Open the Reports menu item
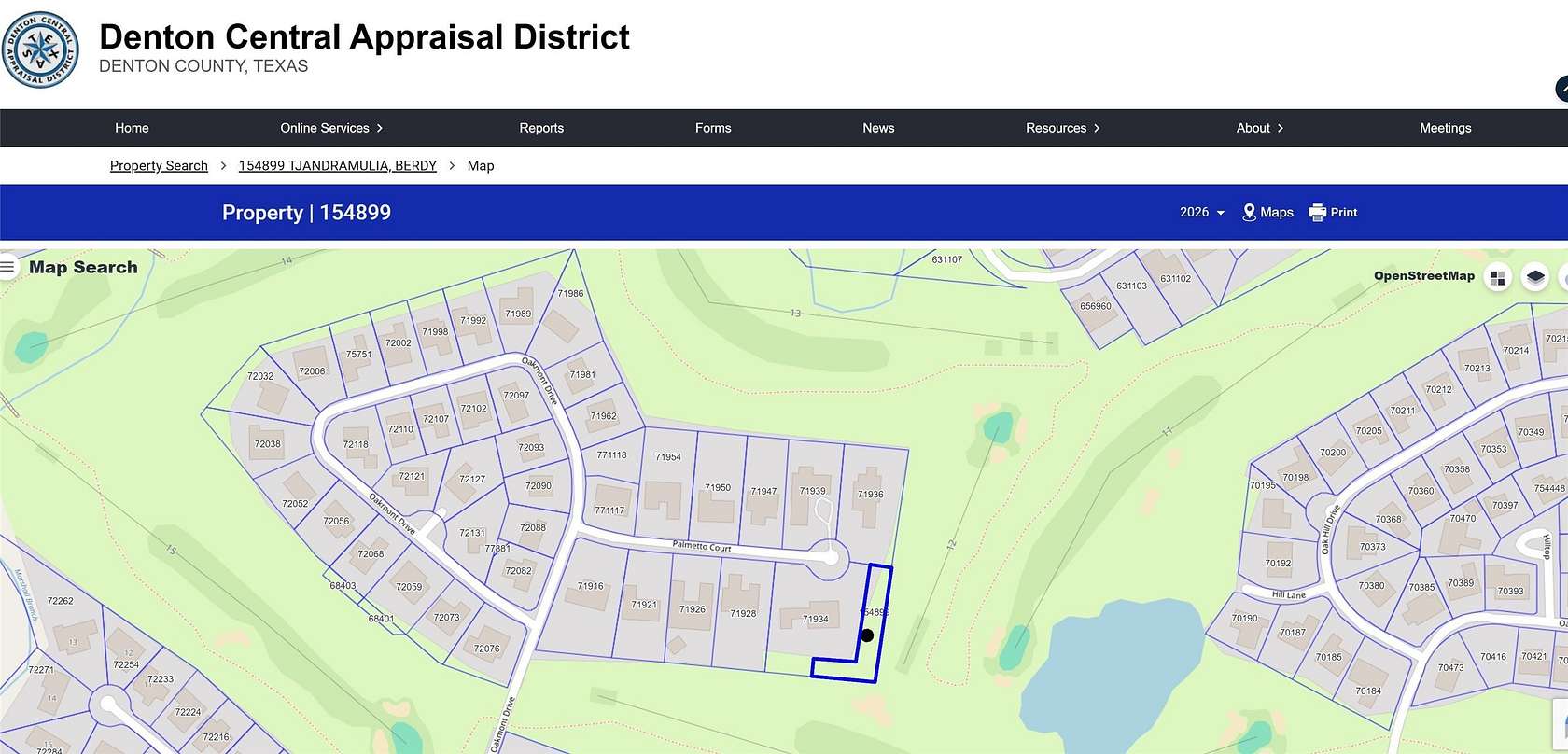Viewport: 1568px width, 754px height. (x=541, y=128)
